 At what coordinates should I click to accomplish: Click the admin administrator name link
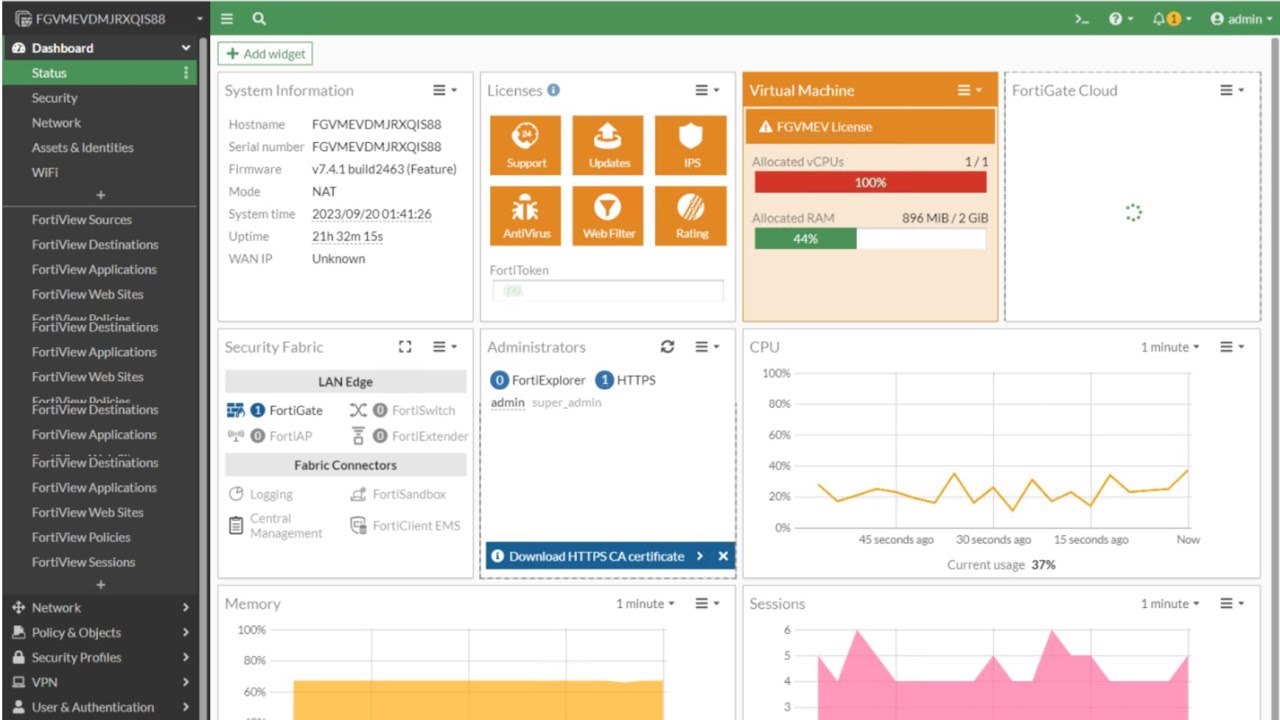(508, 402)
